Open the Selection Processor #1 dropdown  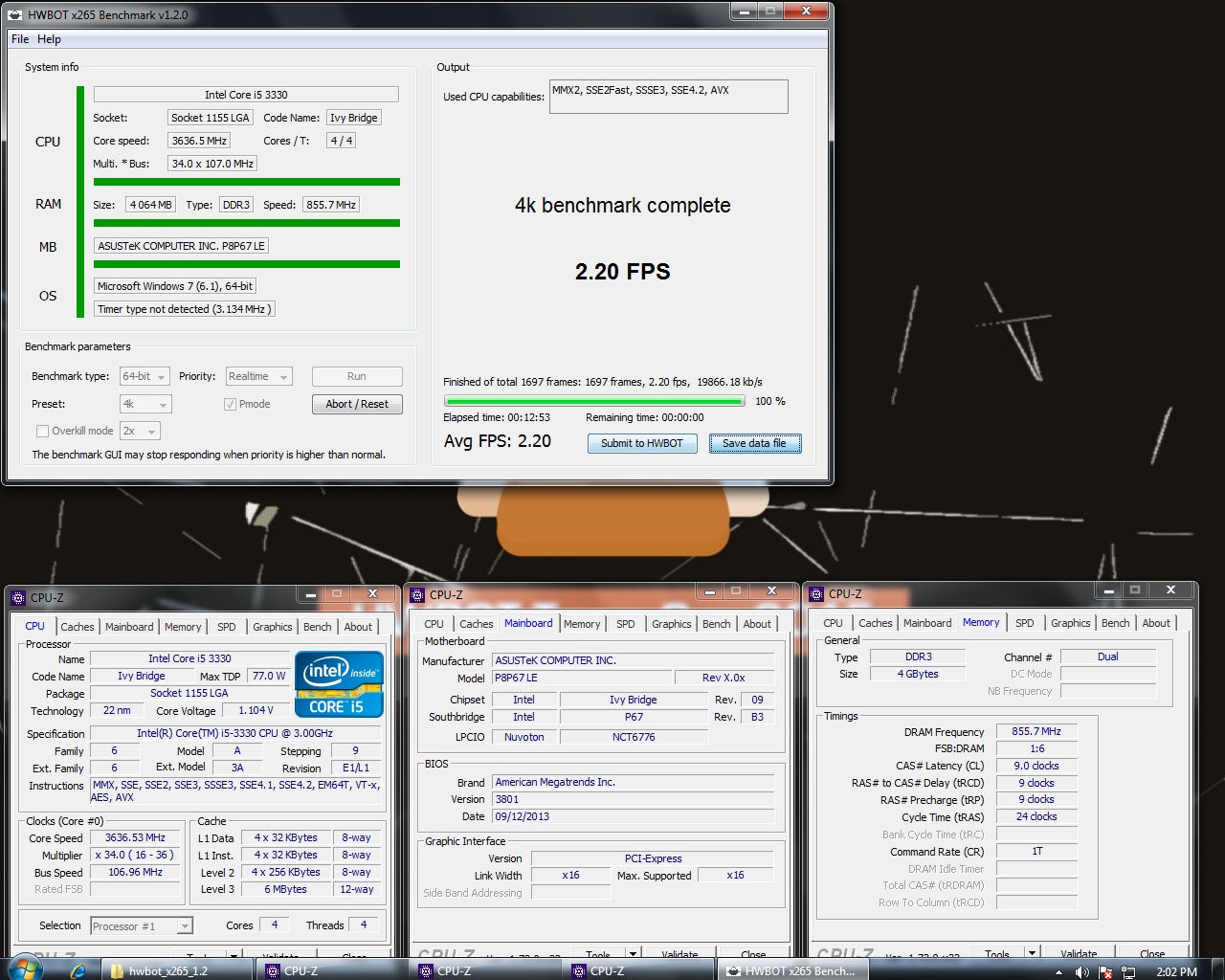tap(142, 925)
